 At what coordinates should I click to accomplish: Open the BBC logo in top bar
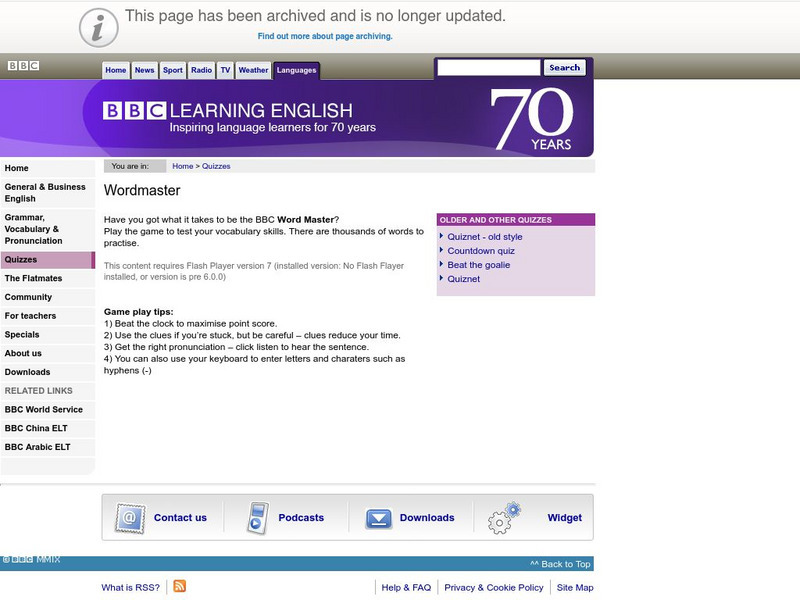(x=23, y=65)
